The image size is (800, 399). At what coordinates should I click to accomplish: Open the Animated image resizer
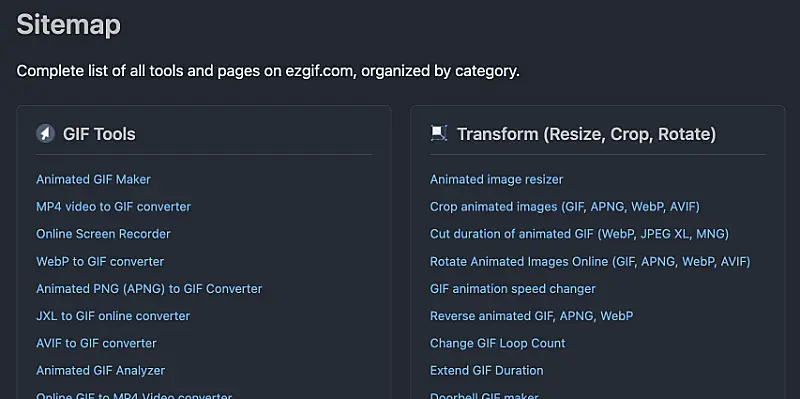[496, 180]
